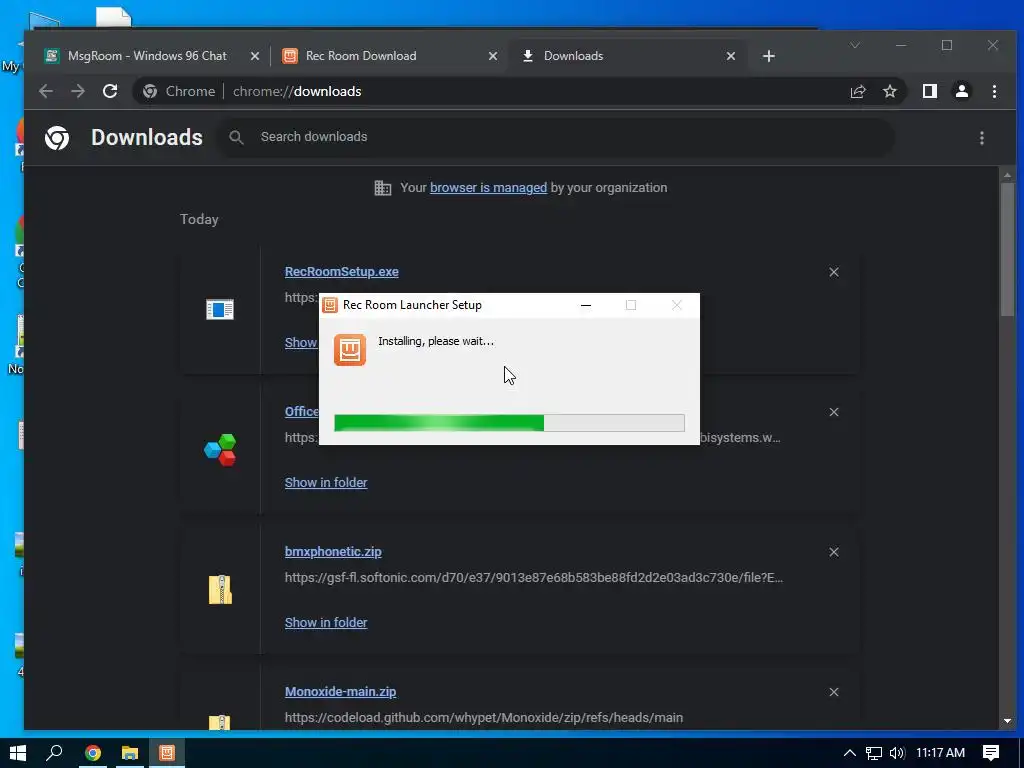This screenshot has width=1024, height=768.
Task: Go back using Chrome's back arrow
Action: tap(46, 91)
